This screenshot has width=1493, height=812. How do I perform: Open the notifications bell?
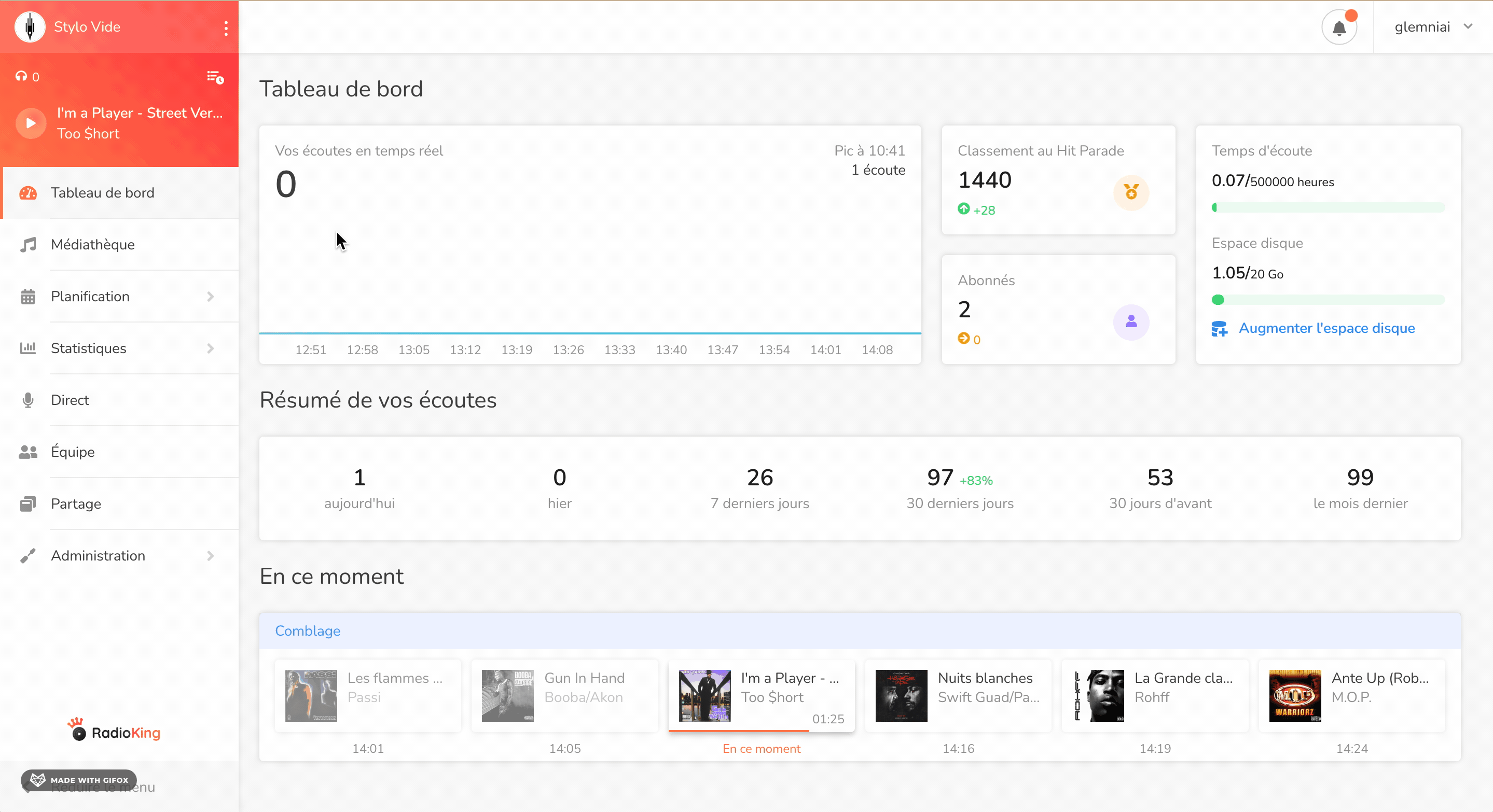[x=1339, y=27]
